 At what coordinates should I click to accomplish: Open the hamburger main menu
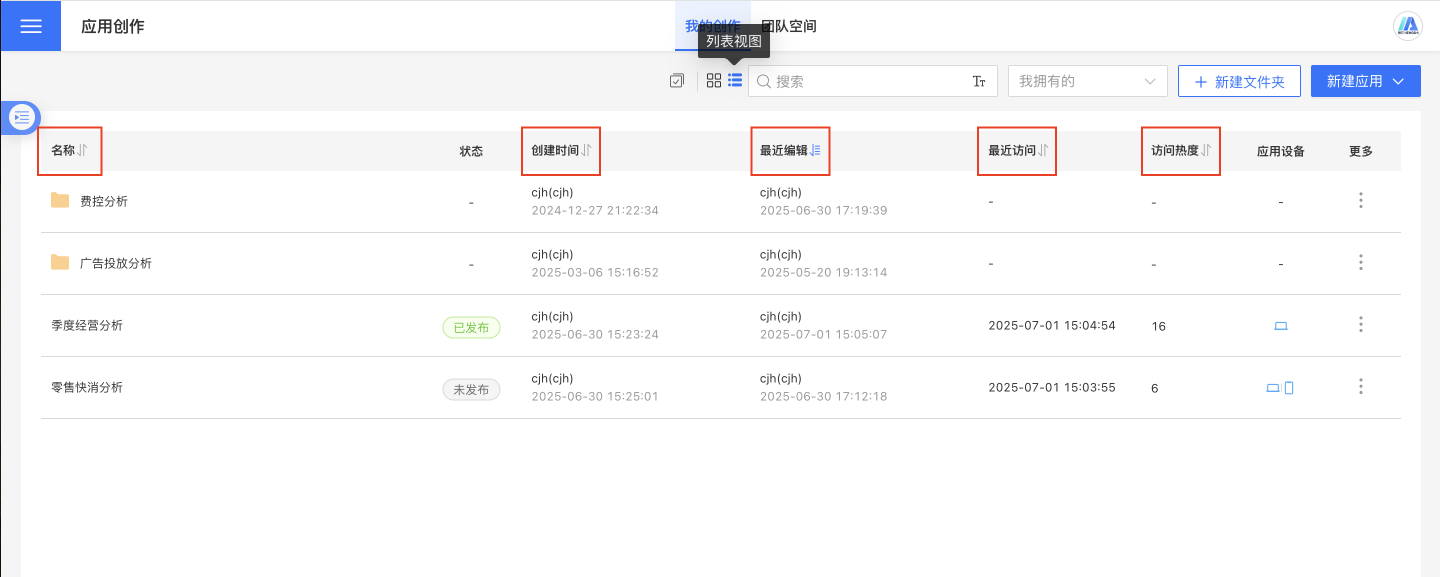pyautogui.click(x=30, y=26)
